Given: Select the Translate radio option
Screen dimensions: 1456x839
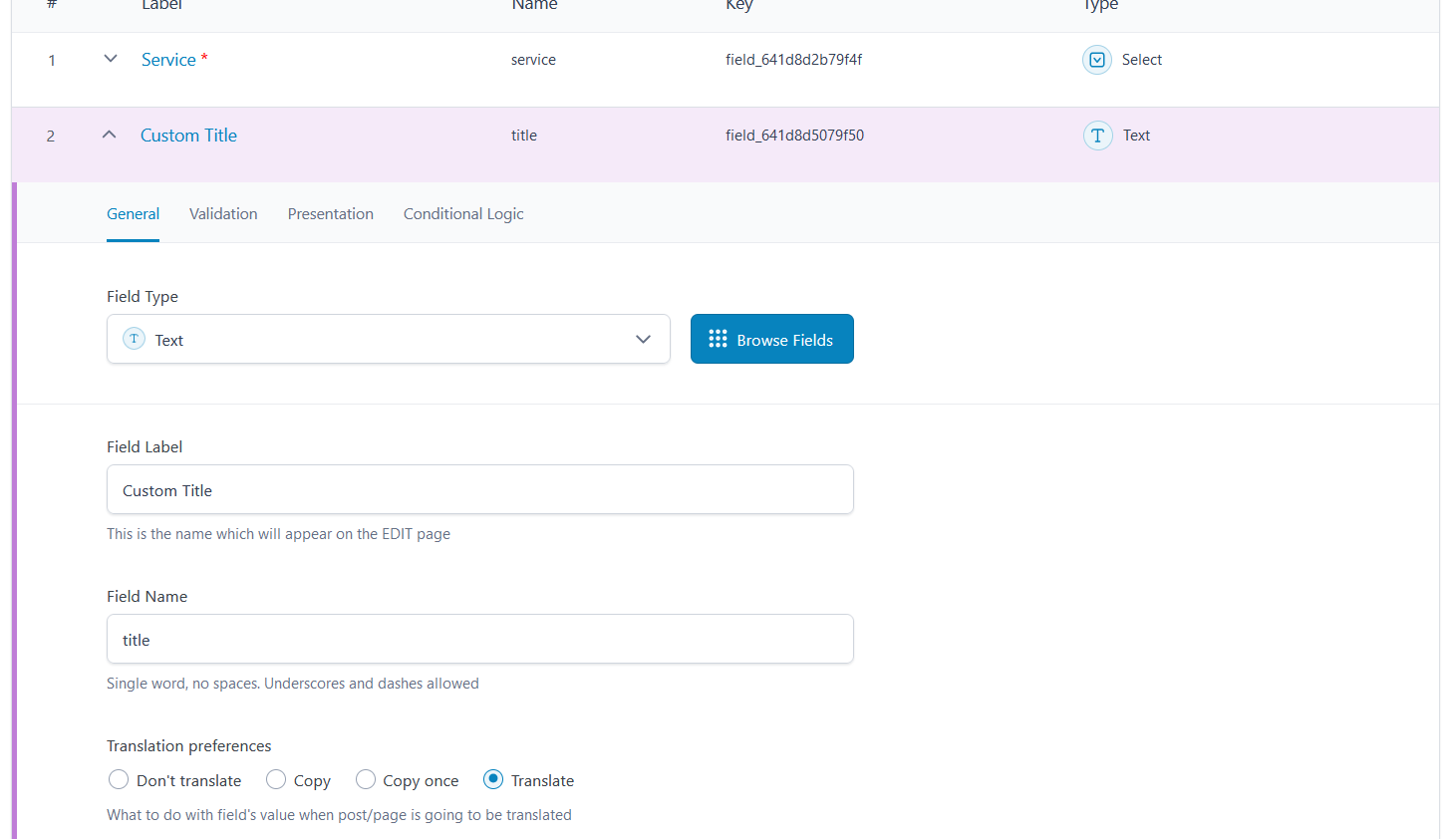Looking at the screenshot, I should [x=493, y=779].
